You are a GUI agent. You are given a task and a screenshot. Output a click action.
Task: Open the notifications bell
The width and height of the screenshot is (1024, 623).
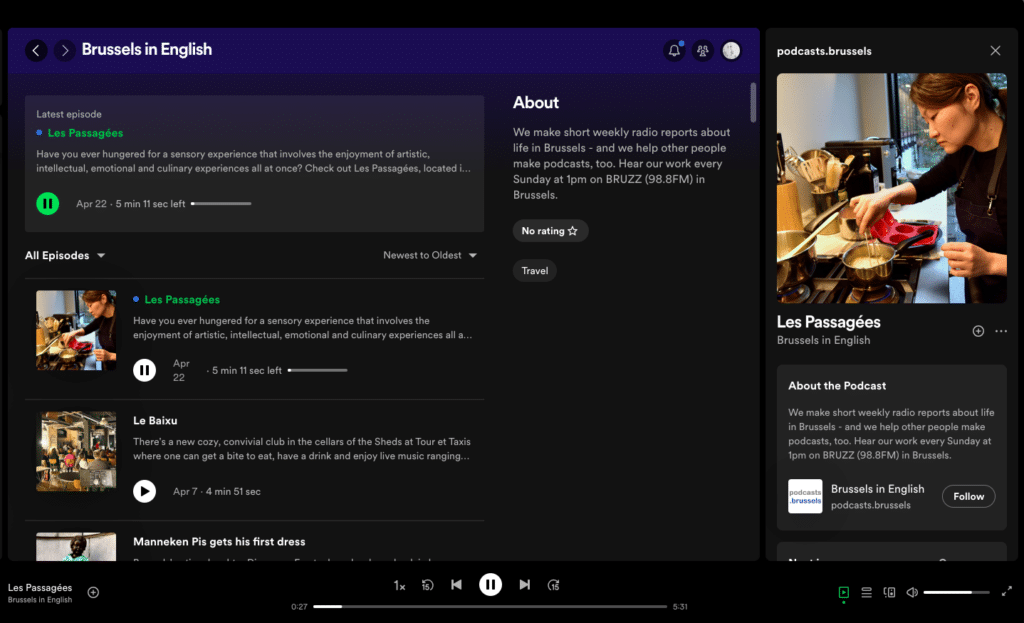[x=674, y=50]
